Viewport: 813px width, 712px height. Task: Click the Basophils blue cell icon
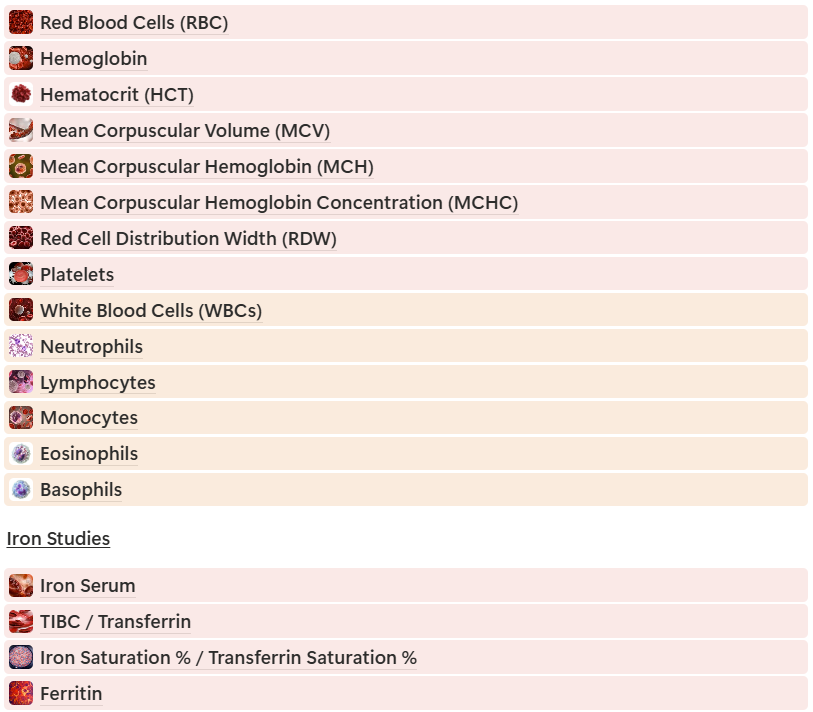pyautogui.click(x=21, y=490)
